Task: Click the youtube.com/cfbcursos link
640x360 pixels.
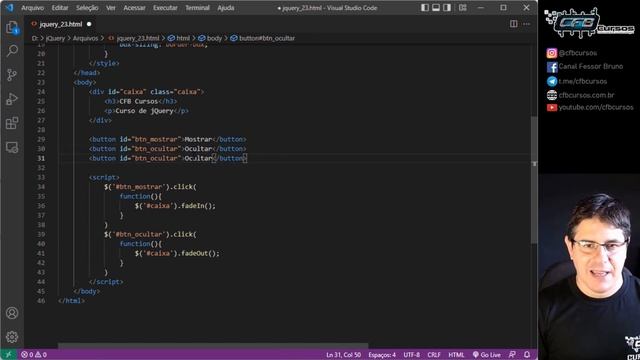Action: pos(596,107)
